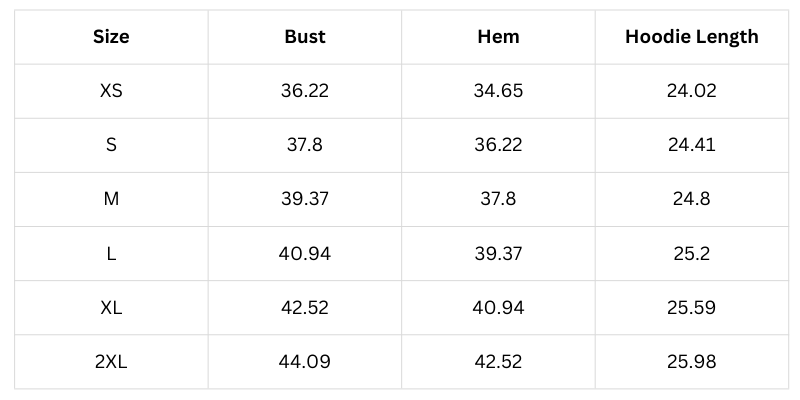
Task: Click the XS hem value 34.65
Action: (x=498, y=91)
